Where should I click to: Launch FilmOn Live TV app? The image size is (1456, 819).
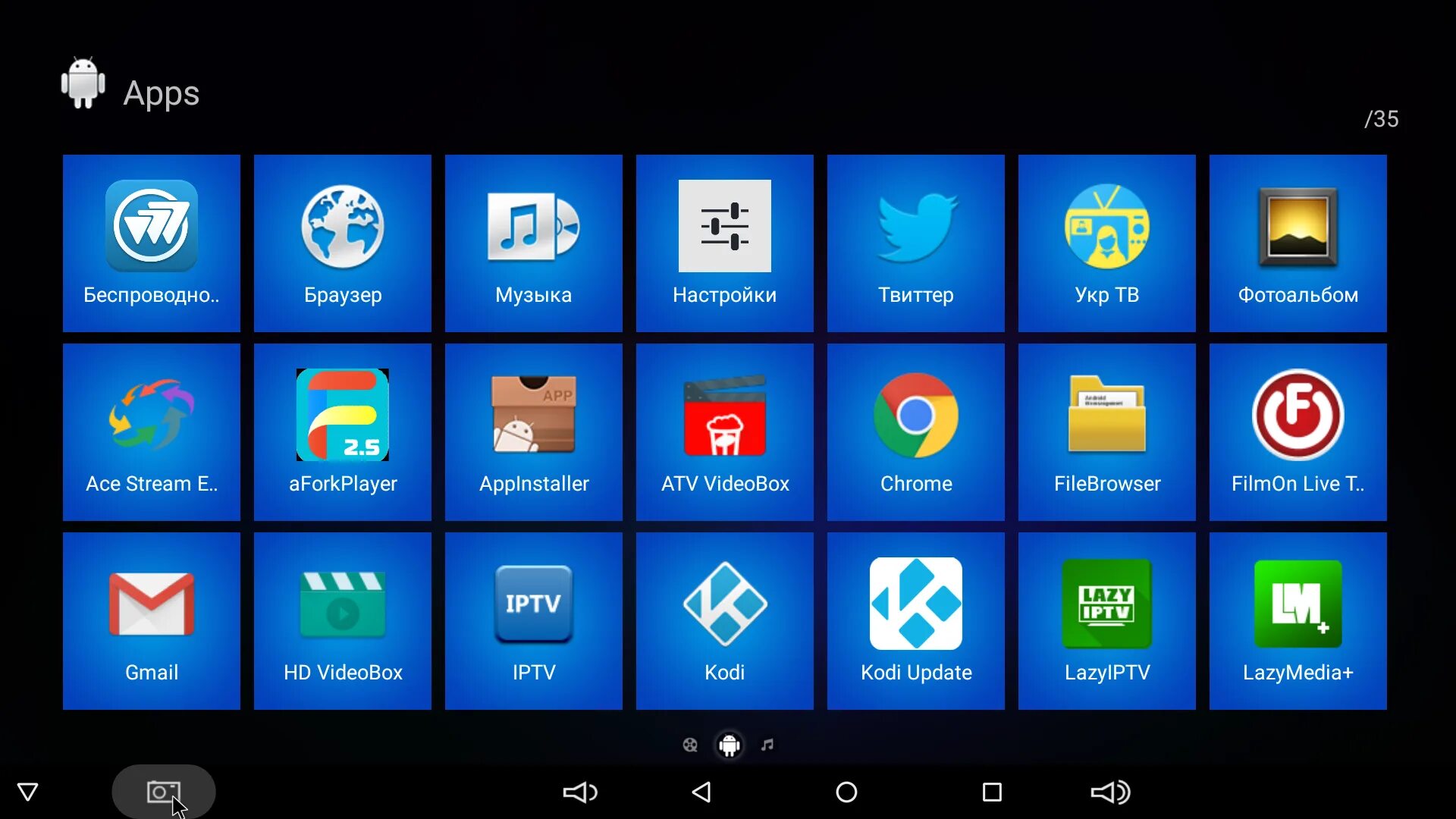(1297, 433)
